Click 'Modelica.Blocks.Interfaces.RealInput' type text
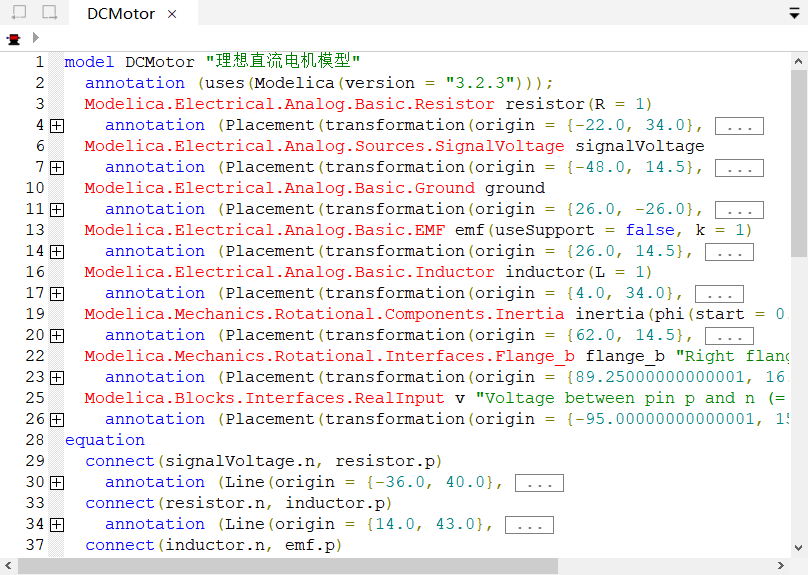808x575 pixels. point(265,398)
